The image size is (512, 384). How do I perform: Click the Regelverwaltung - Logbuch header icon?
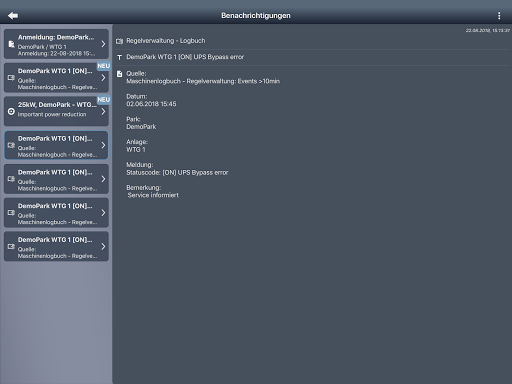click(x=119, y=41)
